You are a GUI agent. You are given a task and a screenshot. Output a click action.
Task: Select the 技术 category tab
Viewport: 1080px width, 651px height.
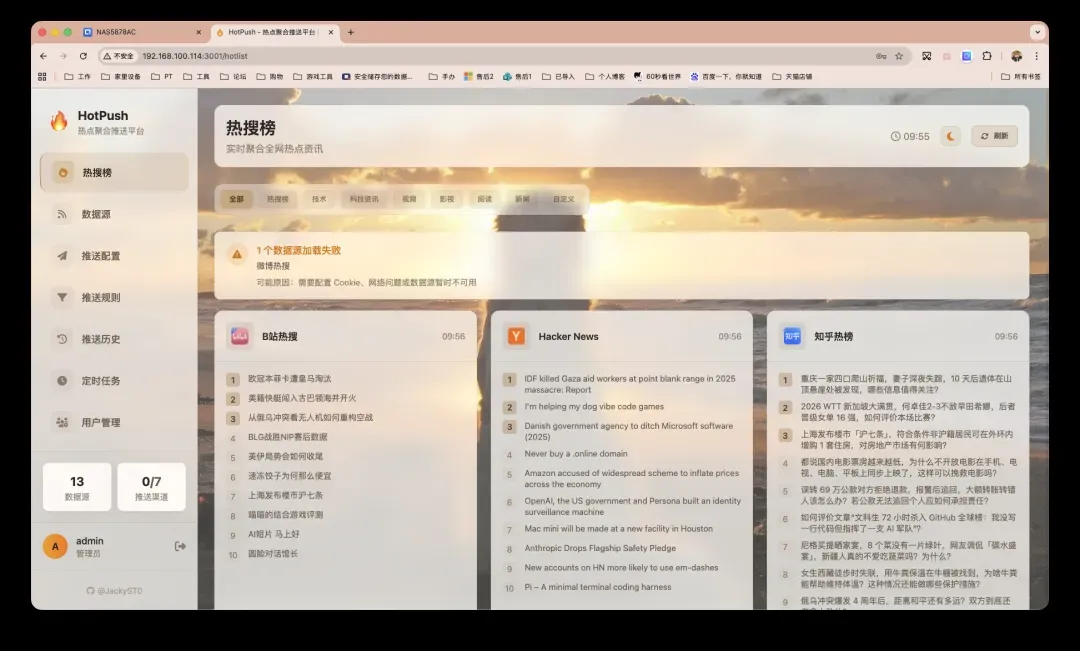point(319,199)
